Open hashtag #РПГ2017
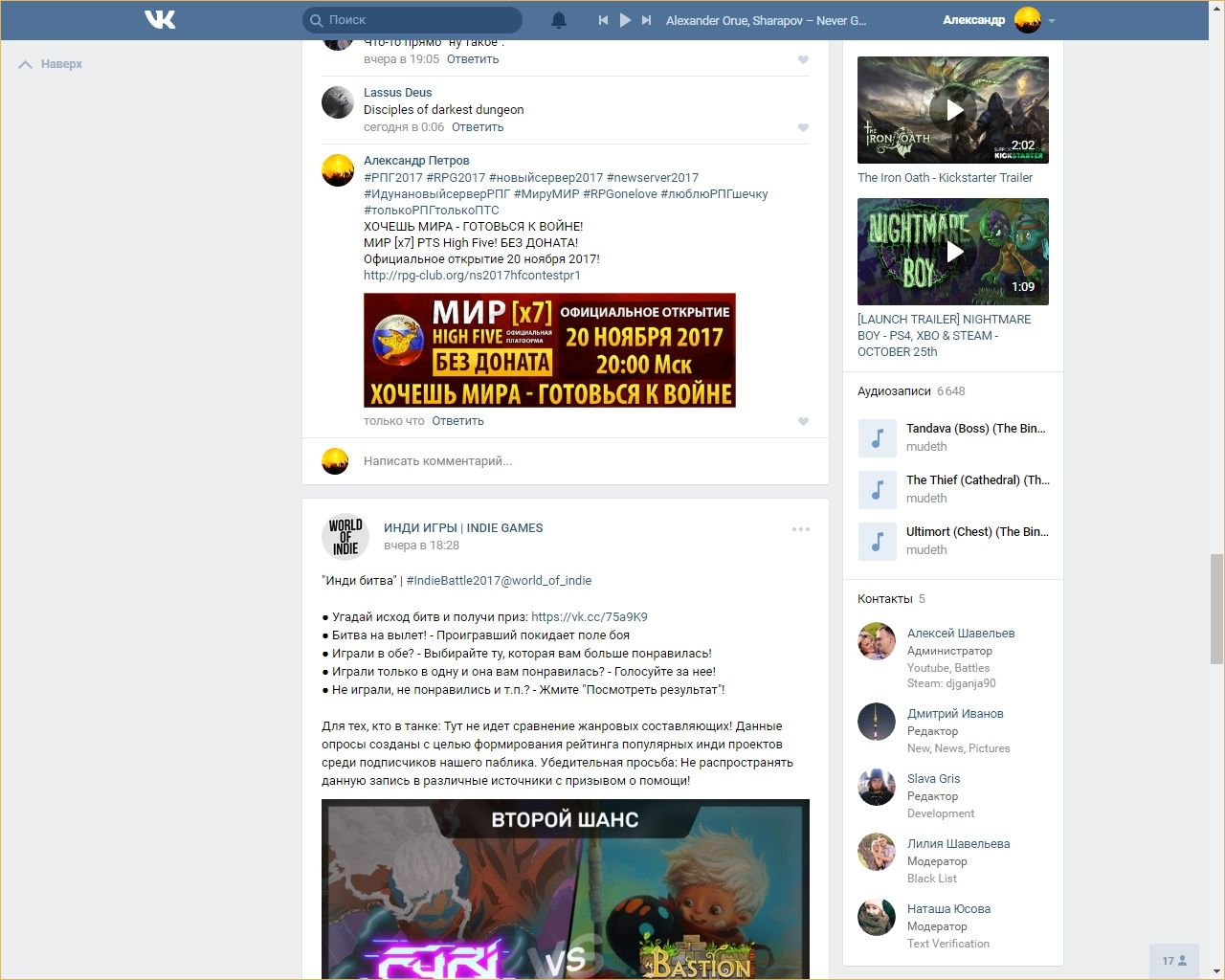This screenshot has height=980, width=1225. tap(393, 178)
